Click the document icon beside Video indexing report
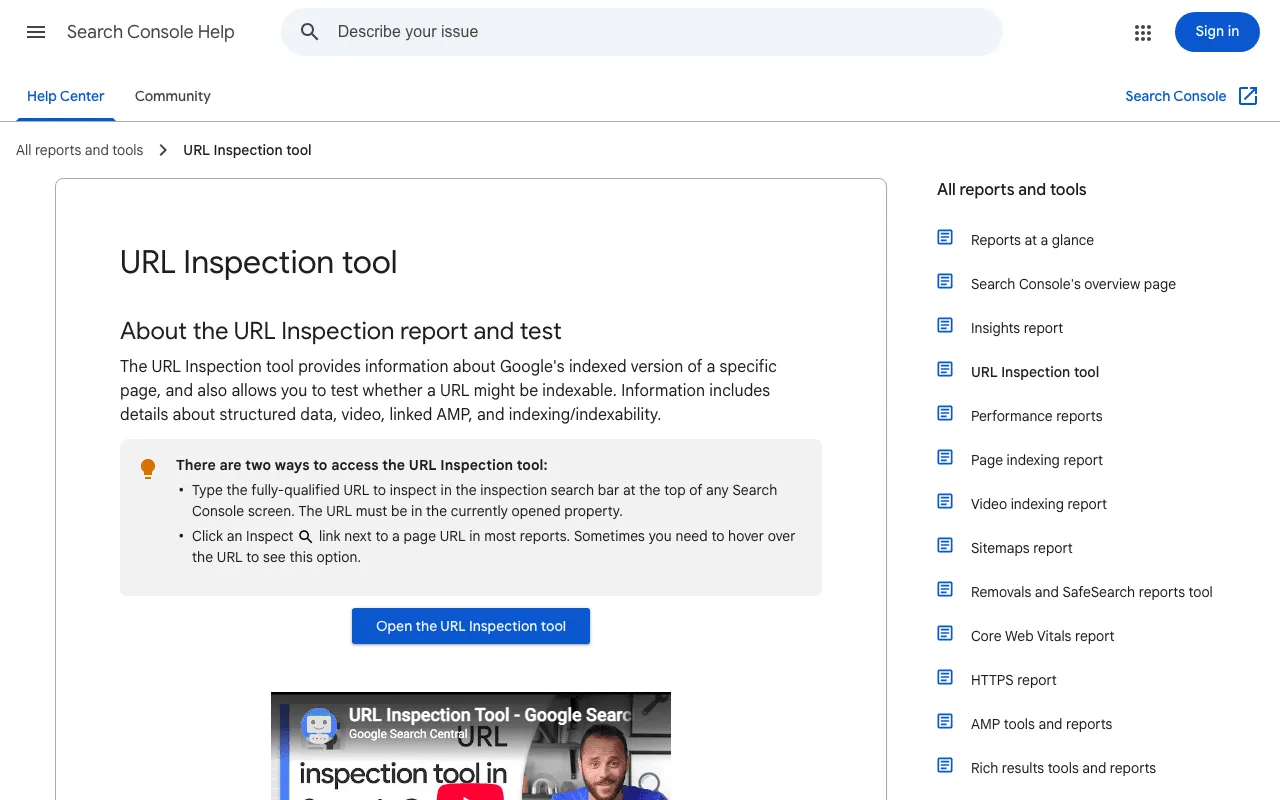 [945, 501]
